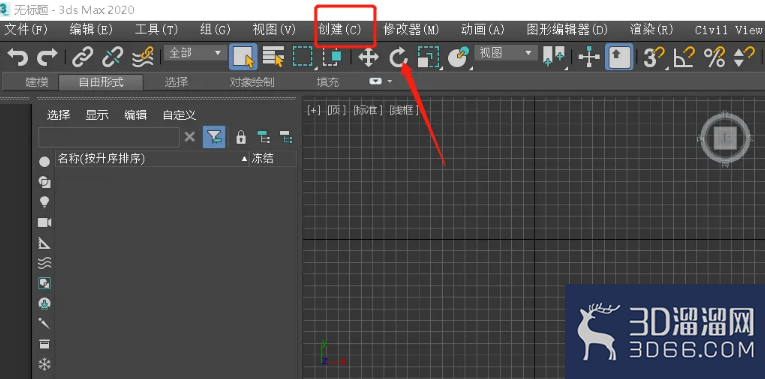Image resolution: width=765 pixels, height=379 pixels.
Task: Toggle the Angle Snap button
Action: coord(684,57)
